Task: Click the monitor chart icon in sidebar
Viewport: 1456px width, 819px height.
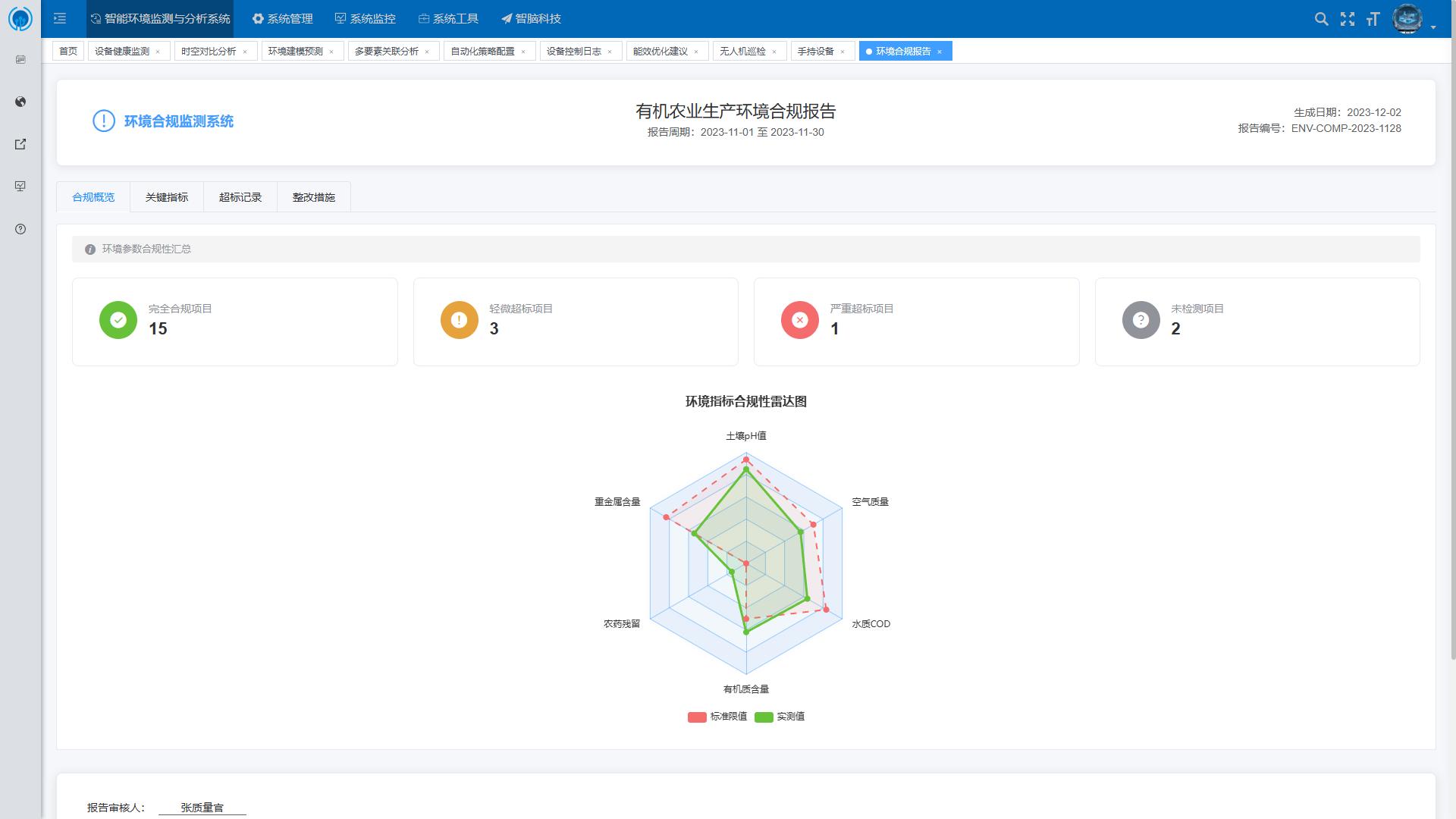Action: [20, 187]
